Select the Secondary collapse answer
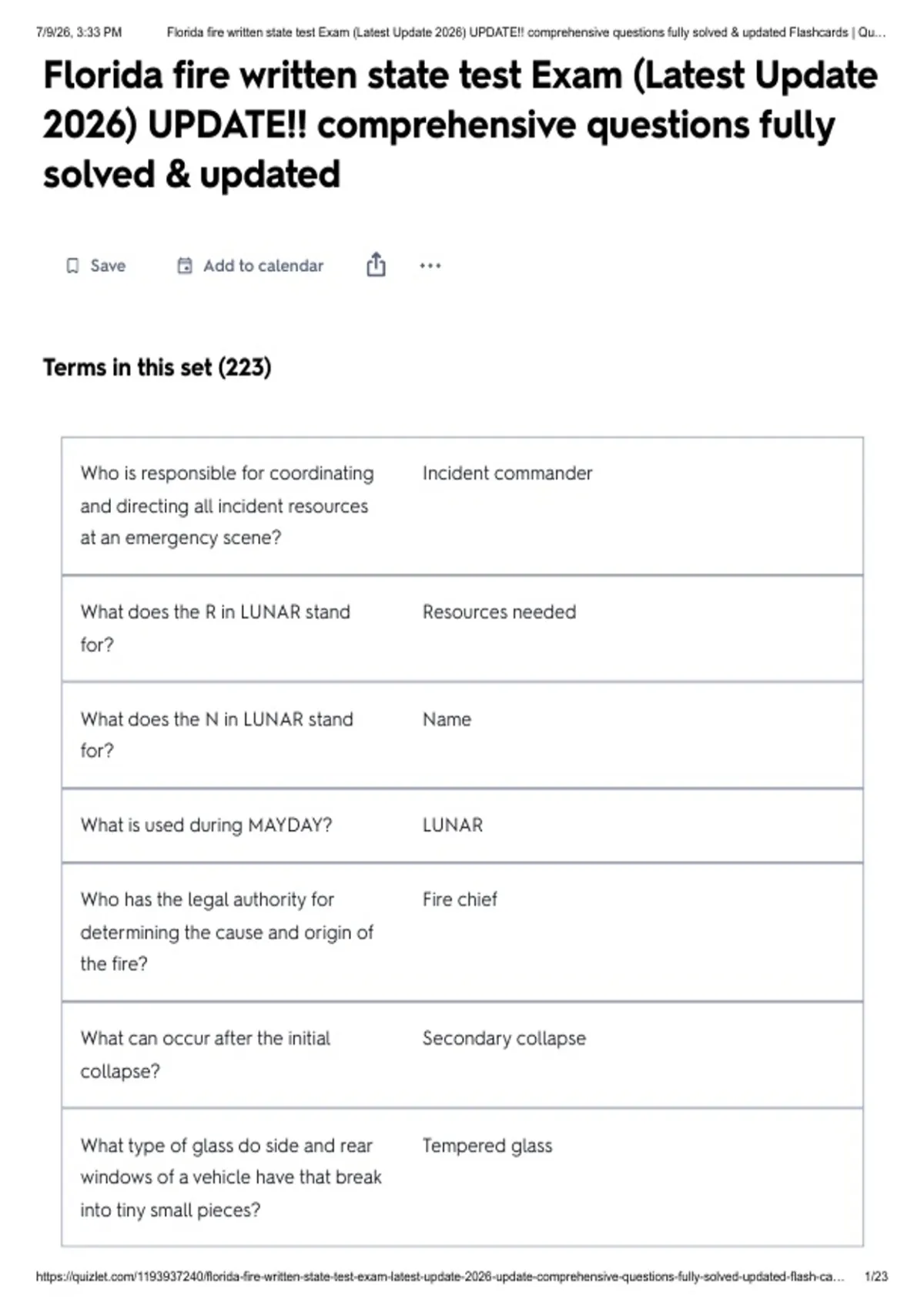This screenshot has width=924, height=1309. [x=504, y=1039]
